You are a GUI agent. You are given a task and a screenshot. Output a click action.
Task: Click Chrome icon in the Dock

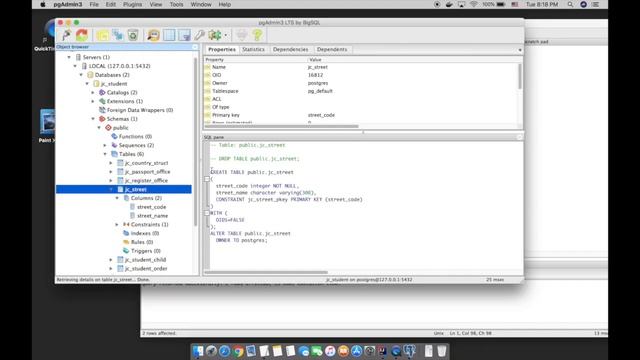coord(238,351)
